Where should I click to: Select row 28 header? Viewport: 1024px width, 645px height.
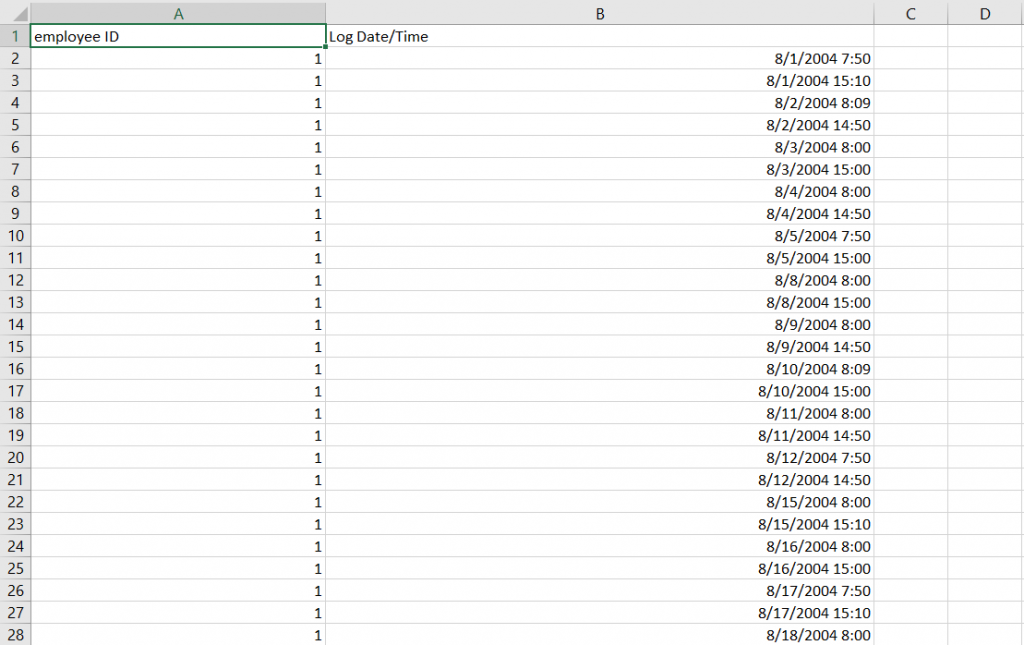(x=15, y=635)
